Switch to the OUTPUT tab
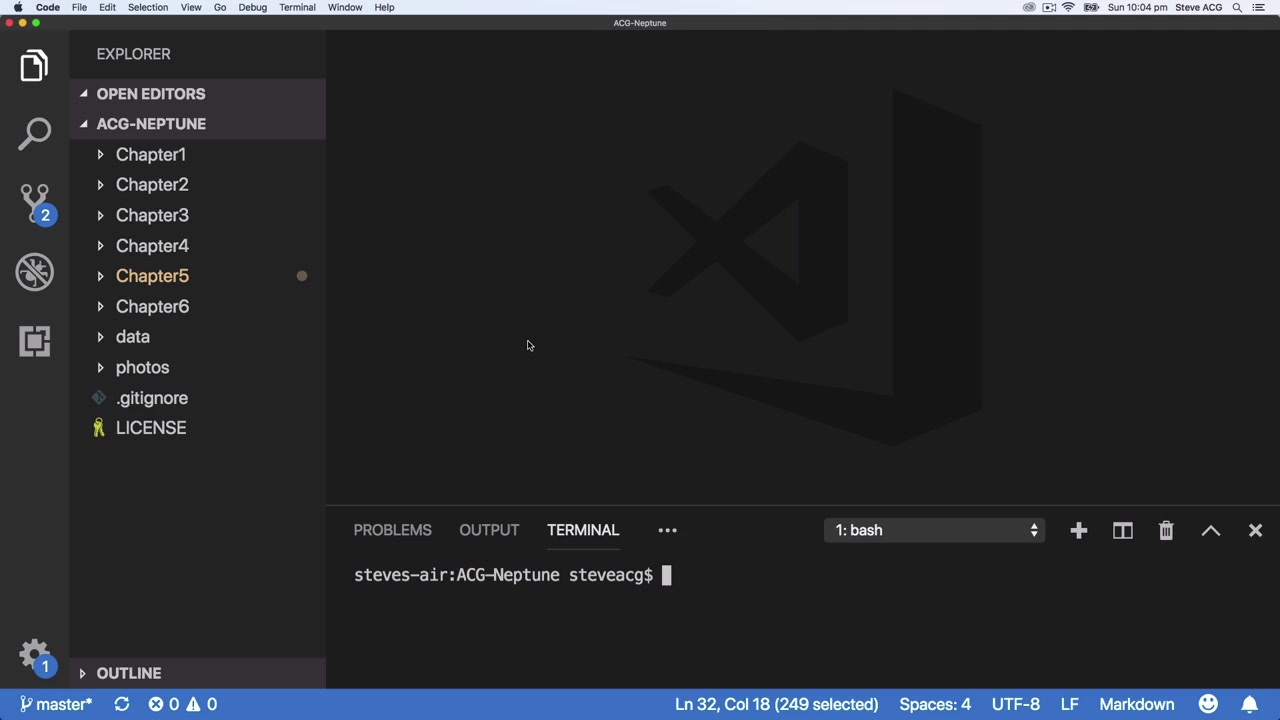The image size is (1280, 720). (x=489, y=530)
